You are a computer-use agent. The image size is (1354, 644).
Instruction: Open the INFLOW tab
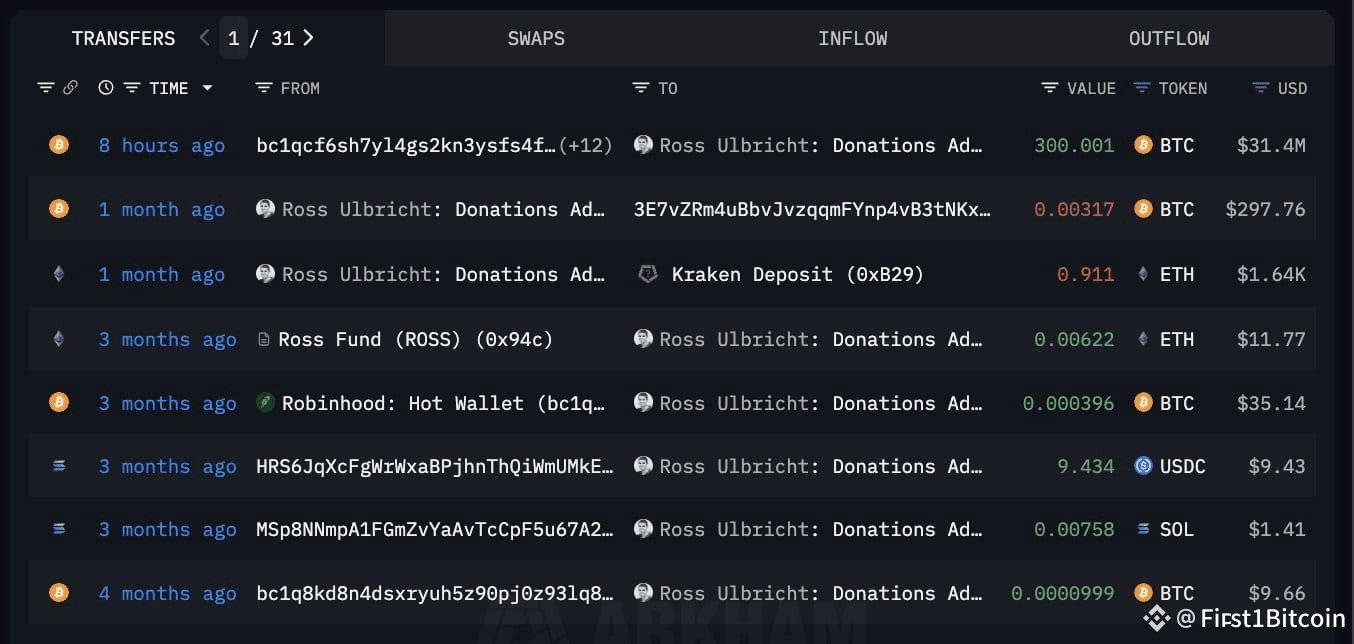(852, 38)
